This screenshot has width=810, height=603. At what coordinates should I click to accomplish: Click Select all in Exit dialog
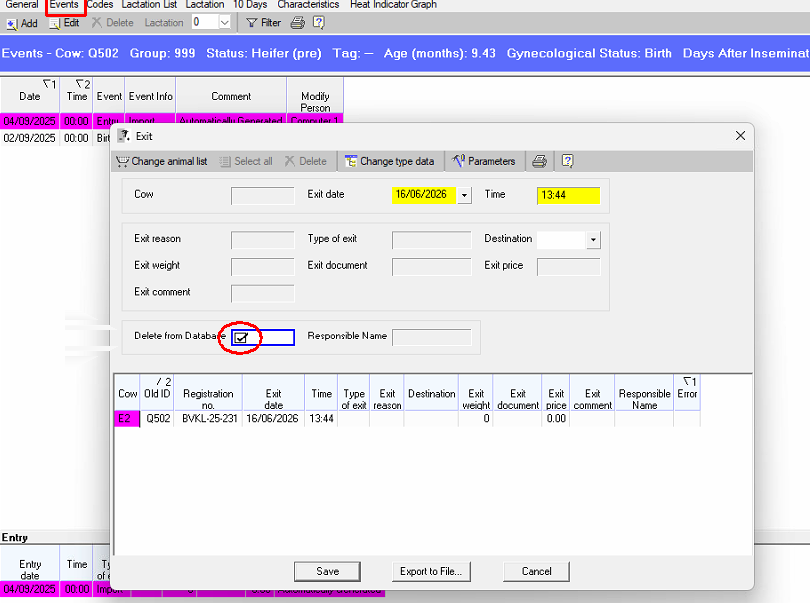tap(246, 161)
